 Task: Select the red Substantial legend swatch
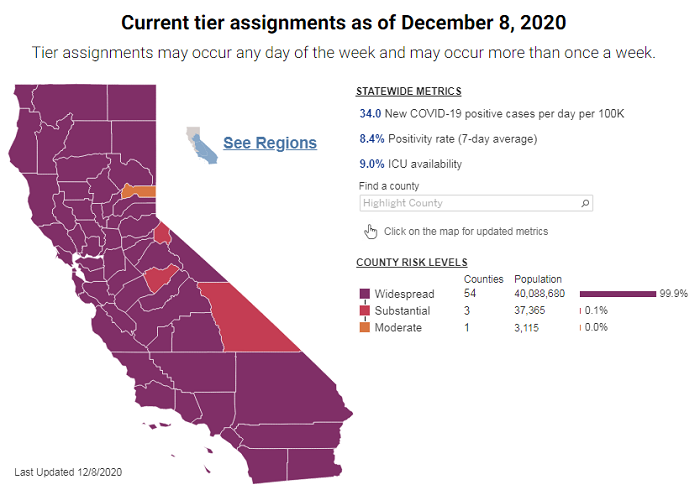pyautogui.click(x=364, y=311)
